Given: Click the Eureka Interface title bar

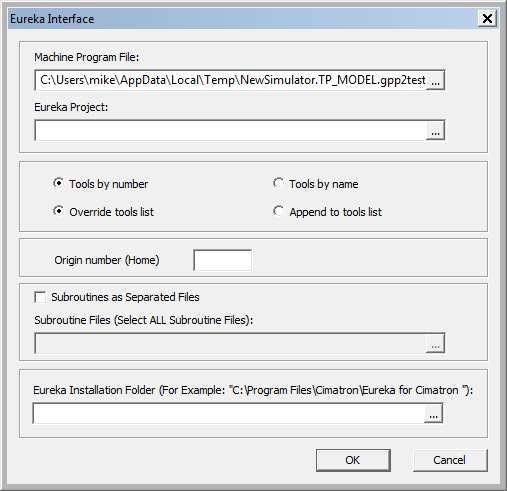Looking at the screenshot, I should pos(243,19).
